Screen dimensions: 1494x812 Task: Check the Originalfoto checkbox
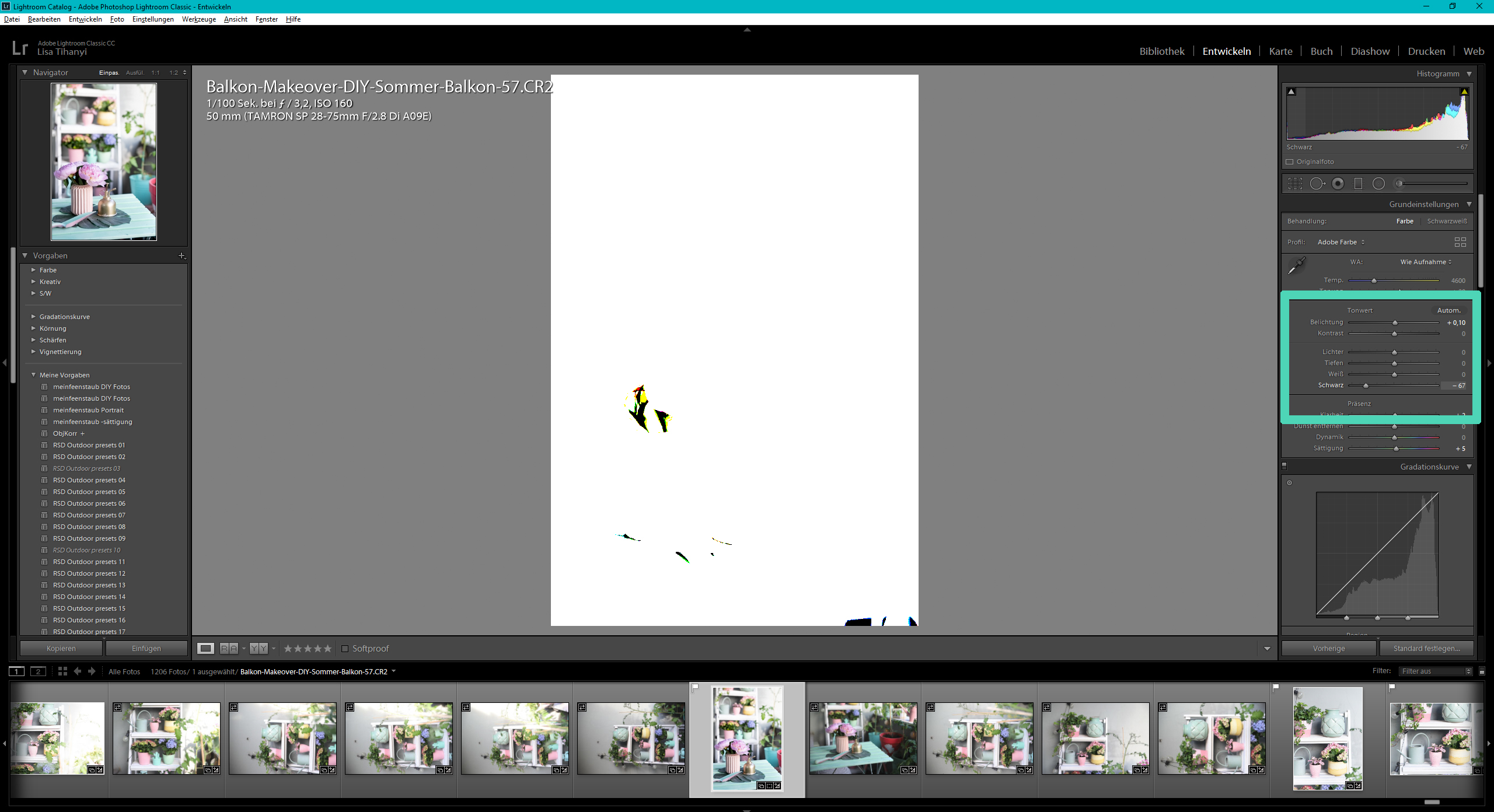pos(1290,162)
